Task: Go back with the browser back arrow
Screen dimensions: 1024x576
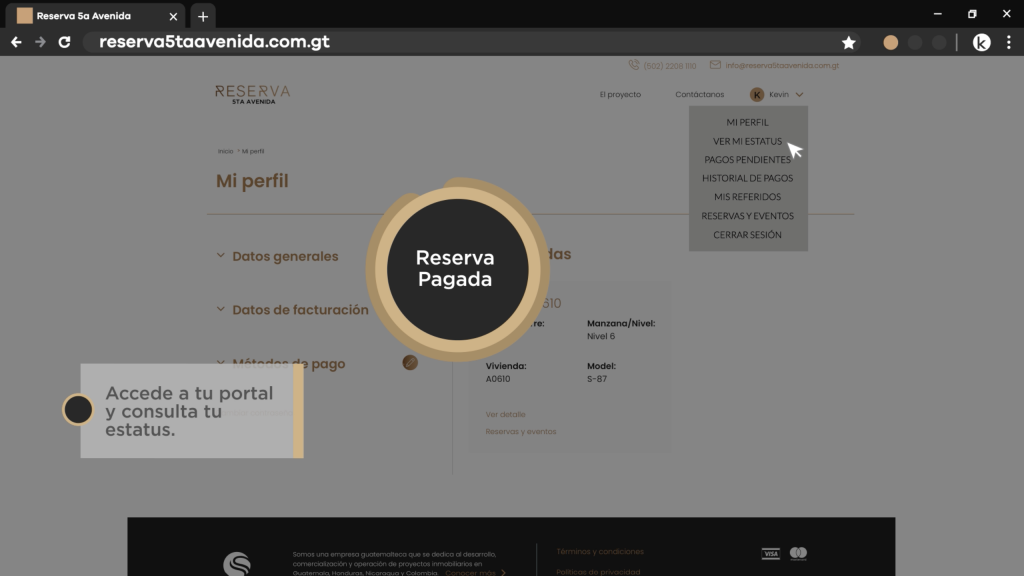Action: (16, 42)
